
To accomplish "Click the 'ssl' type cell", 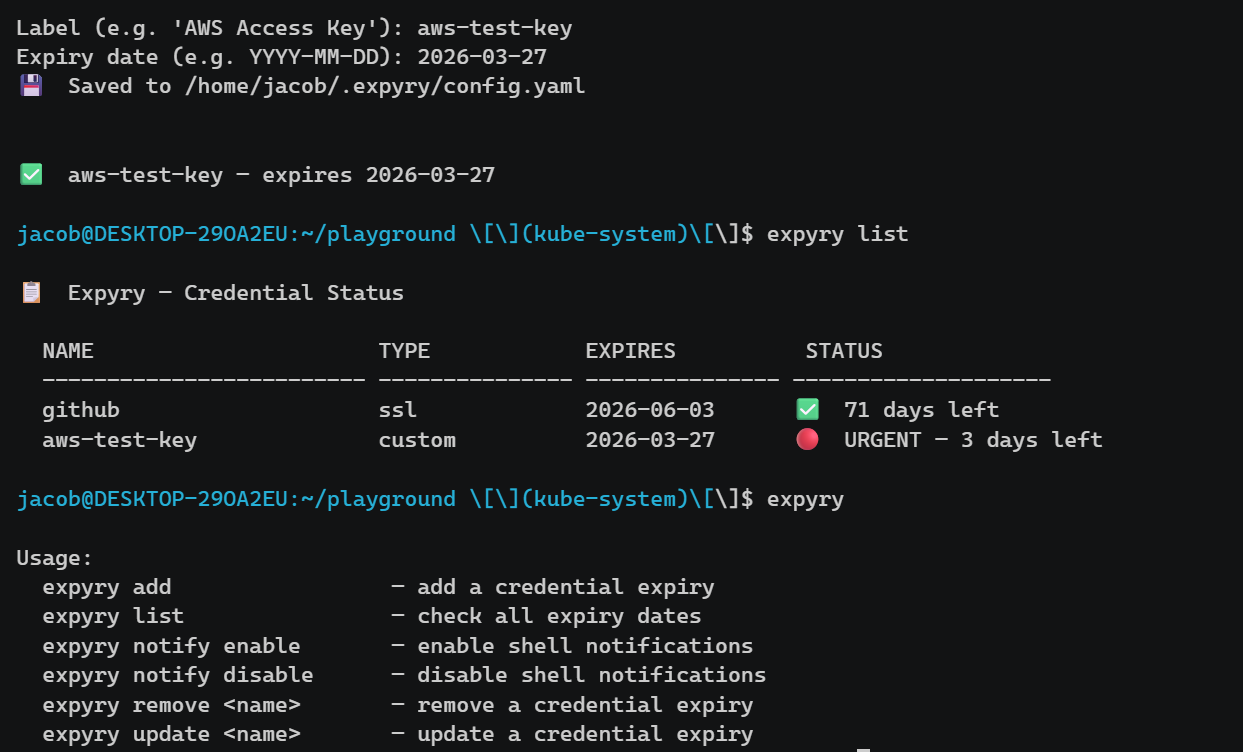I will [x=398, y=410].
